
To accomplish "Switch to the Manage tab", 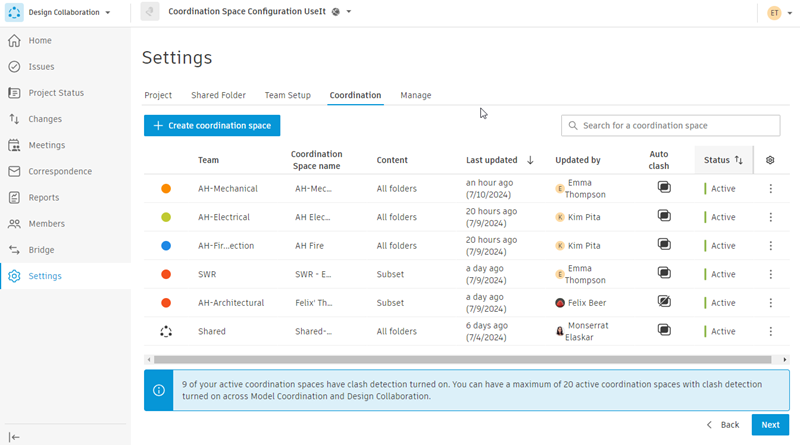I will click(x=415, y=95).
